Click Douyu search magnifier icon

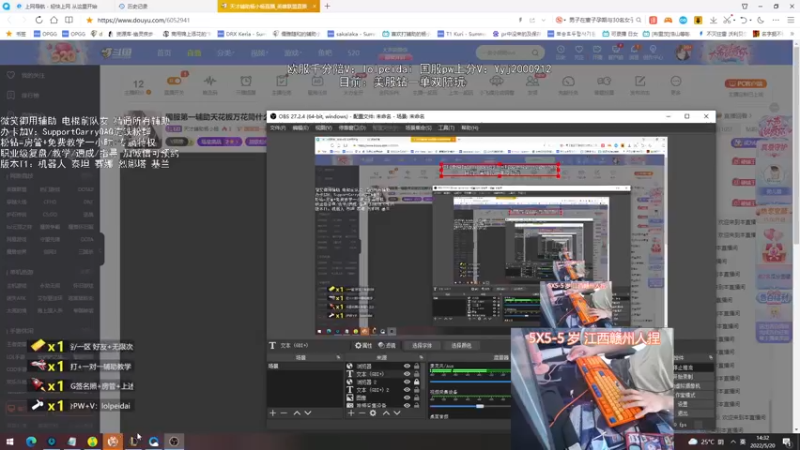[x=535, y=53]
